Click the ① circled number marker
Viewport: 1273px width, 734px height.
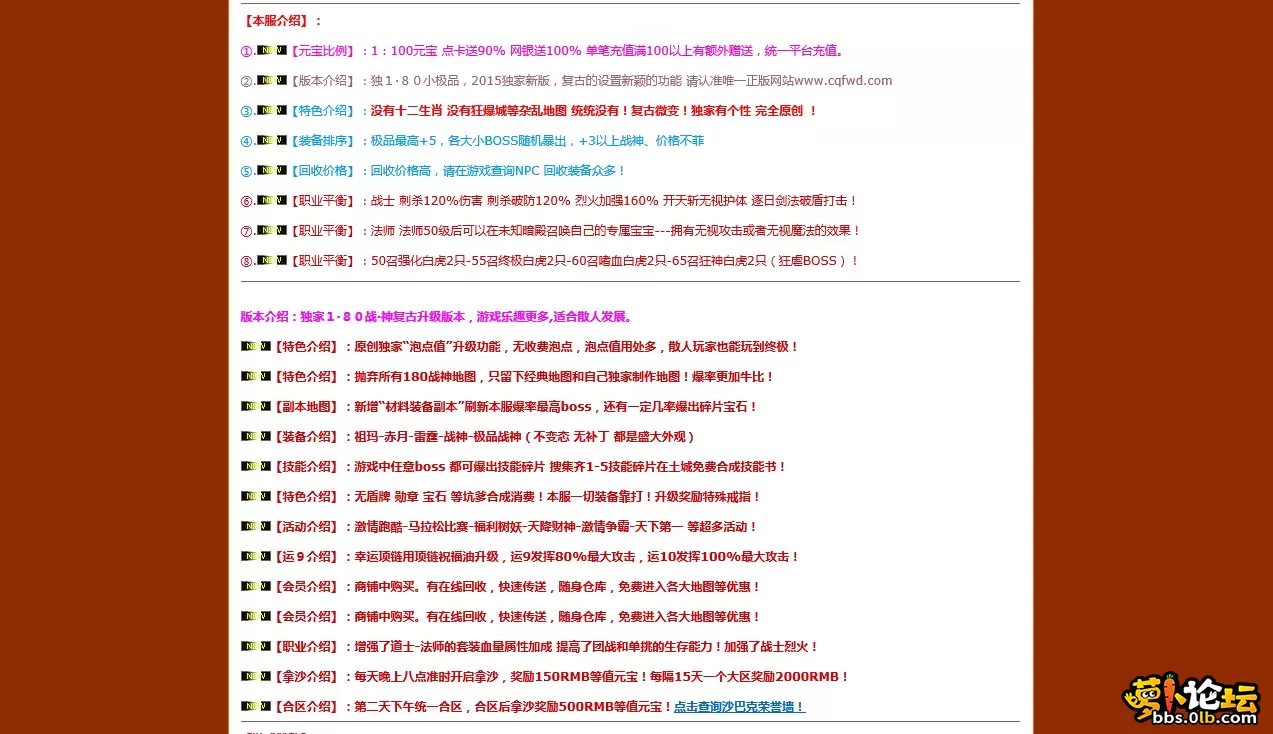tap(246, 50)
